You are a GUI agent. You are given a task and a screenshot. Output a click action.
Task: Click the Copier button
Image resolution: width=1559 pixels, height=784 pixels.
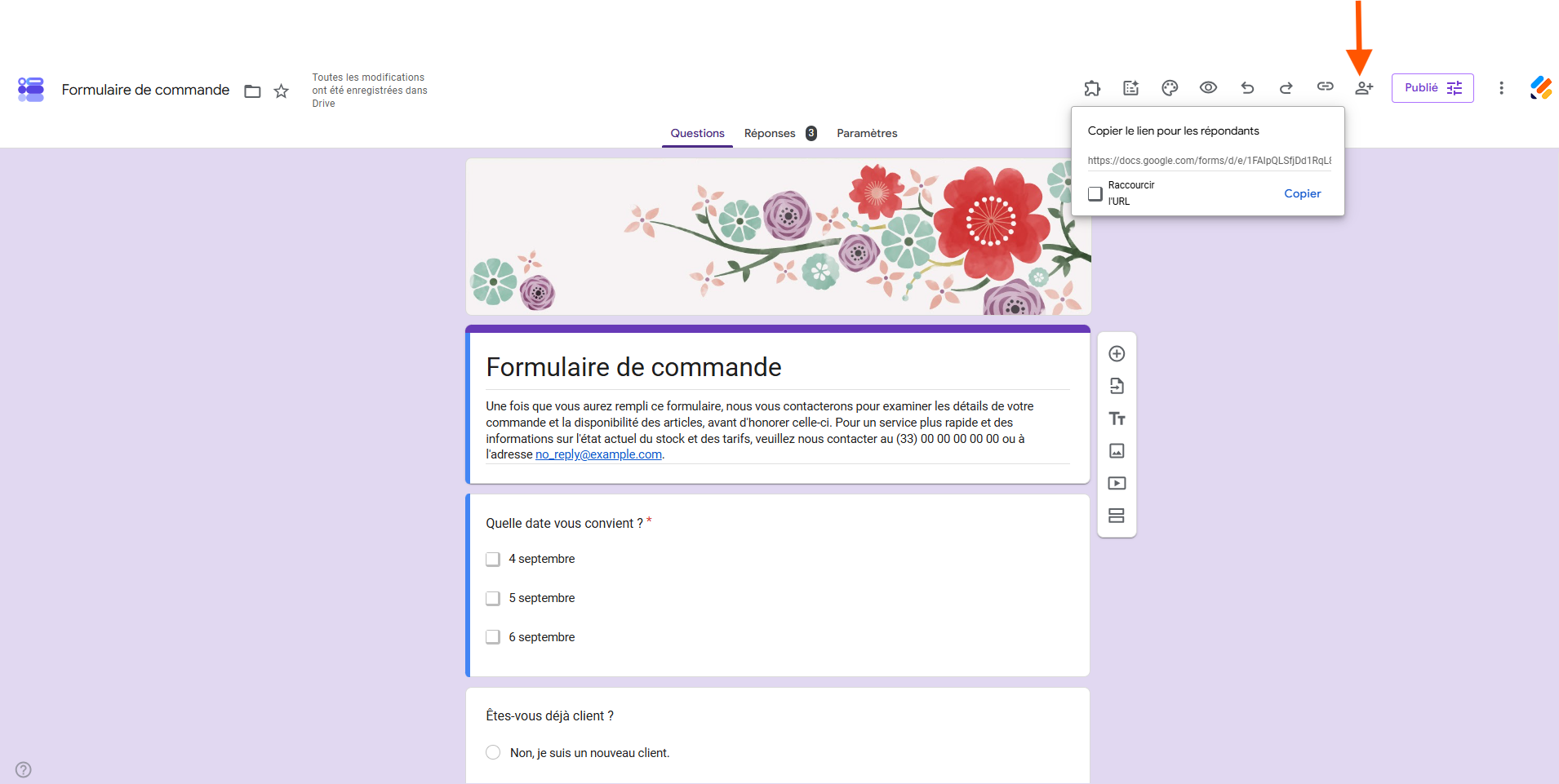click(x=1302, y=193)
